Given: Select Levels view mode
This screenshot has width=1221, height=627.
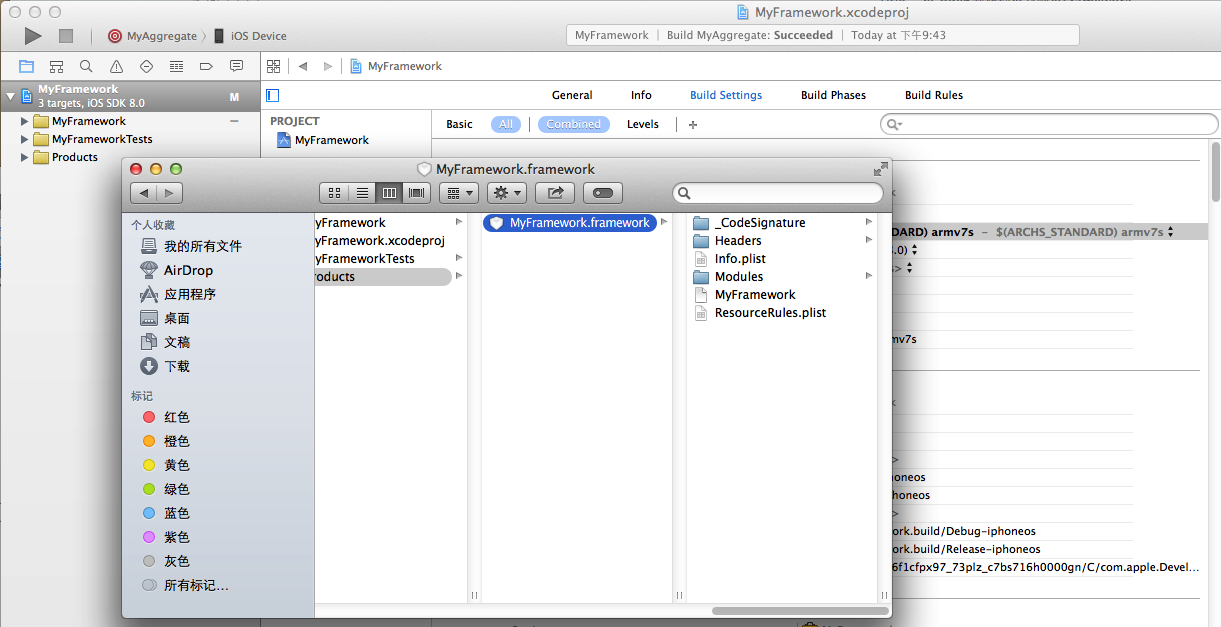Looking at the screenshot, I should [643, 124].
